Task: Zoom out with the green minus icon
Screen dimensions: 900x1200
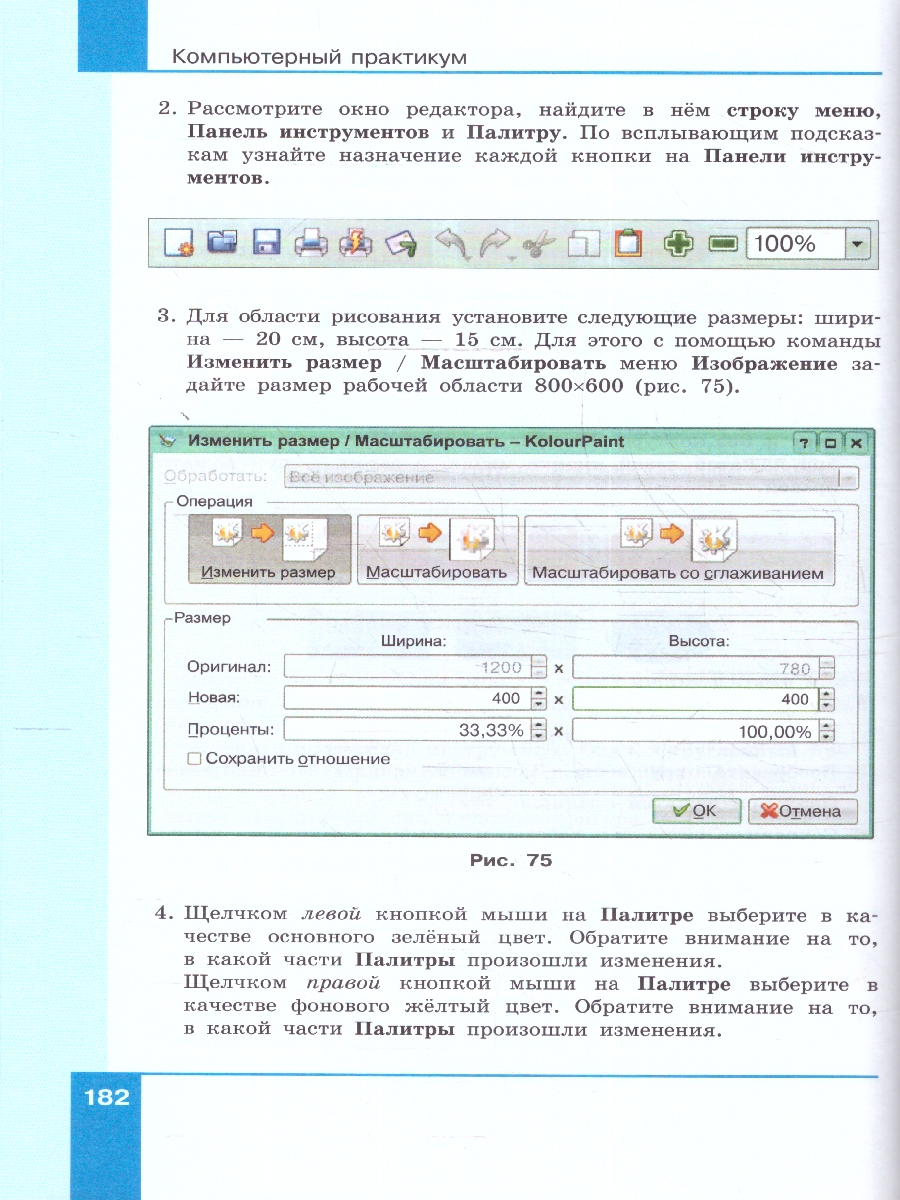Action: (722, 244)
